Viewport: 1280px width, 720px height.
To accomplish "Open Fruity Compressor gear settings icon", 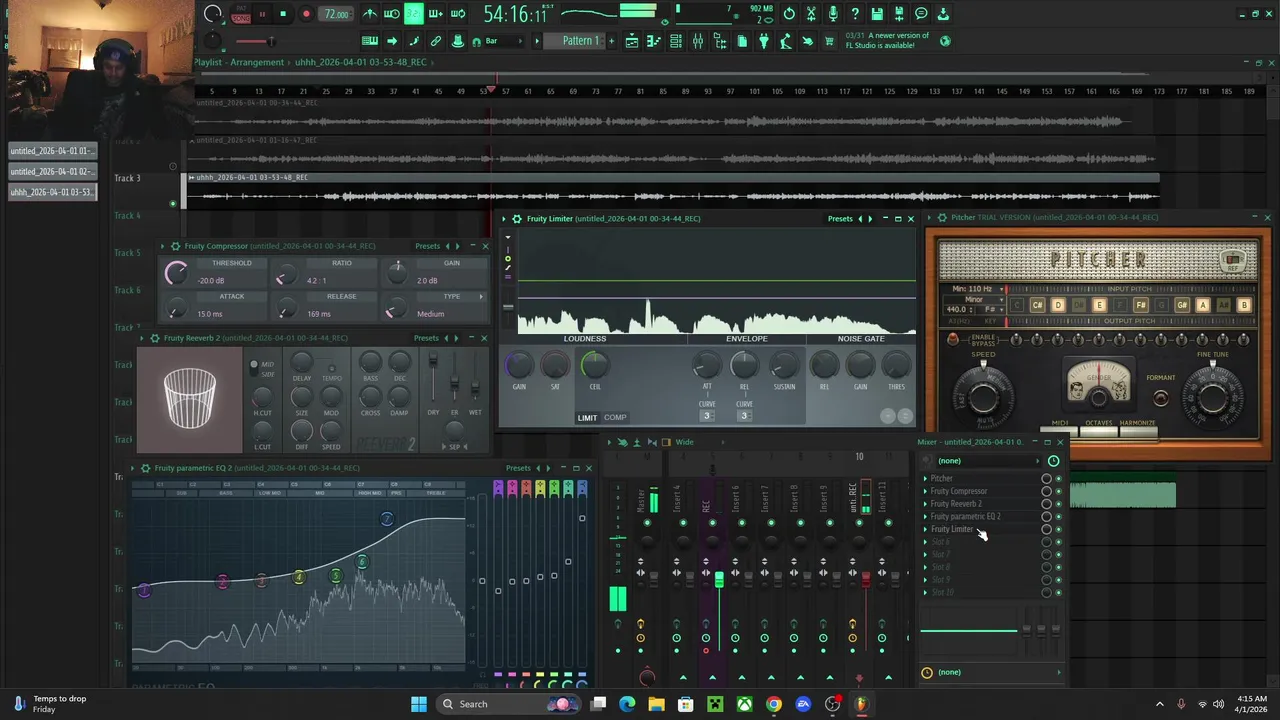I will pos(175,246).
